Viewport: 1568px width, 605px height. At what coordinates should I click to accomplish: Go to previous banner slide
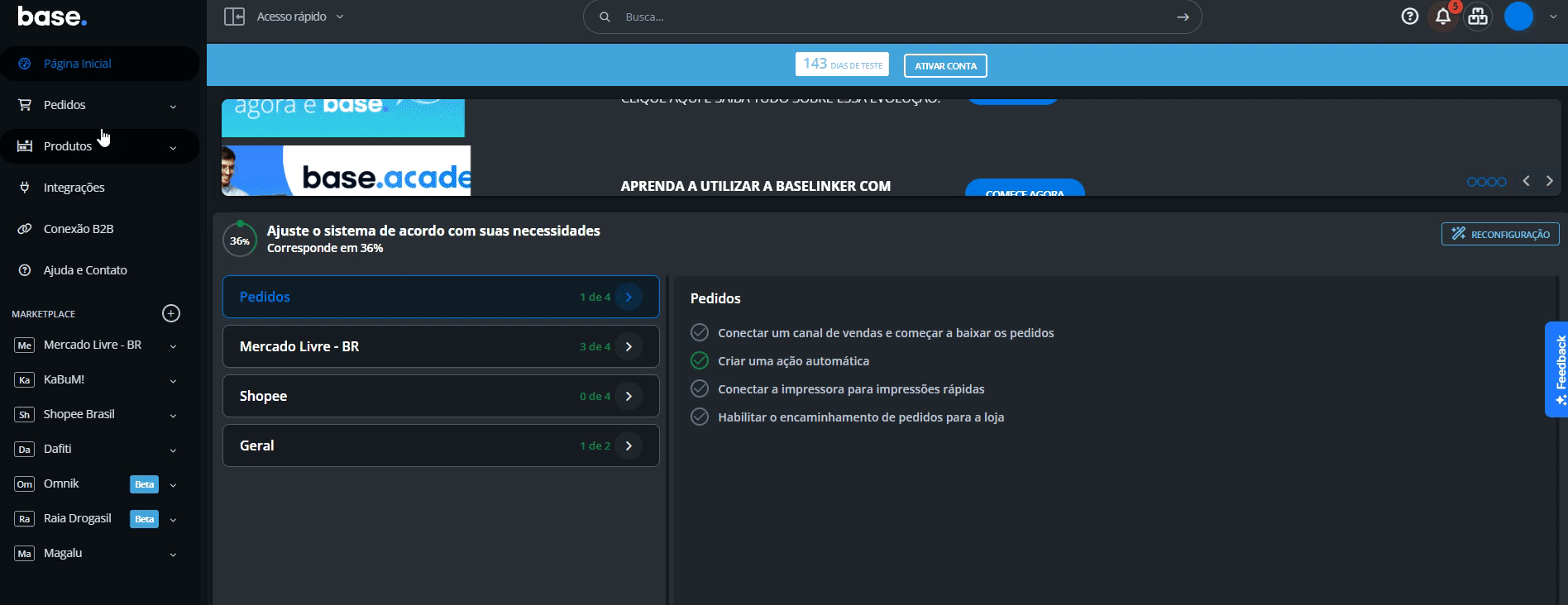(1527, 181)
